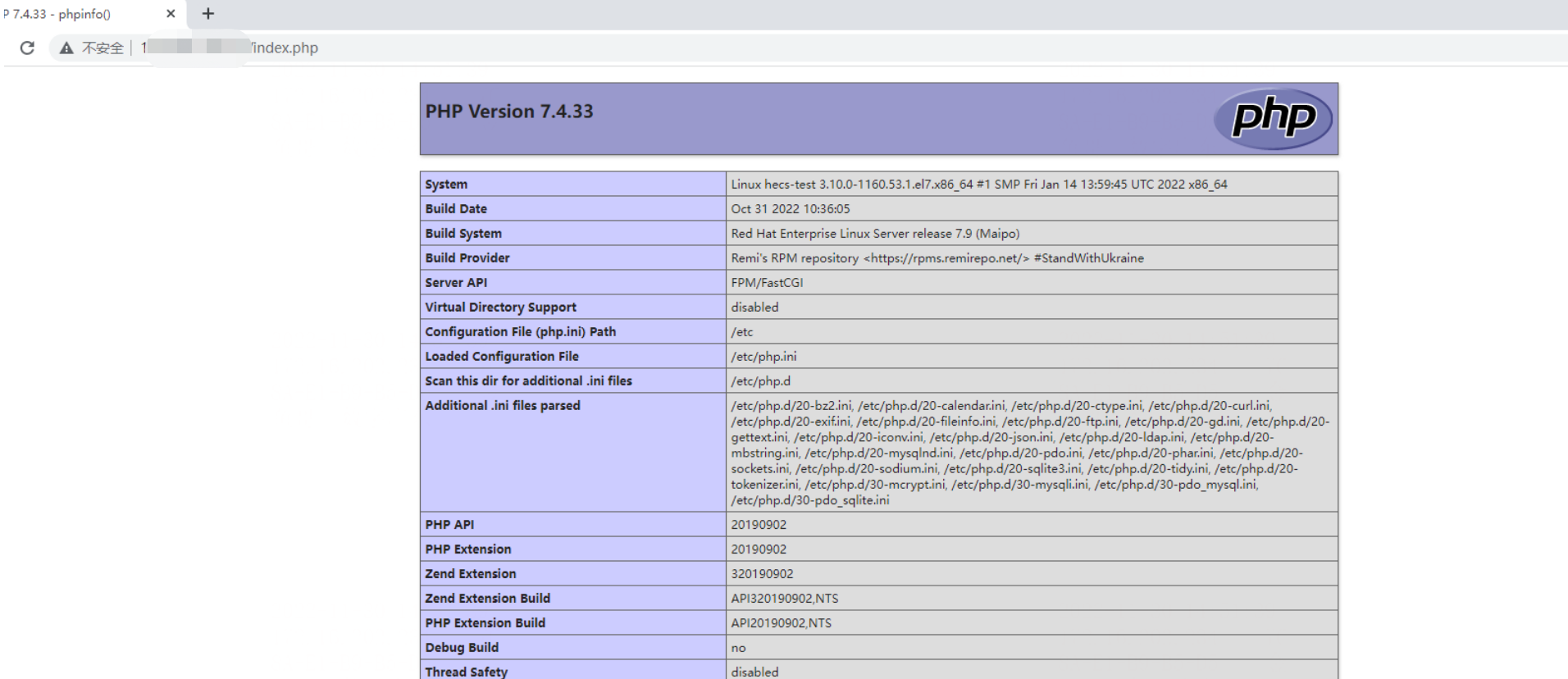Click the Thread Safety disabled value

click(x=754, y=672)
